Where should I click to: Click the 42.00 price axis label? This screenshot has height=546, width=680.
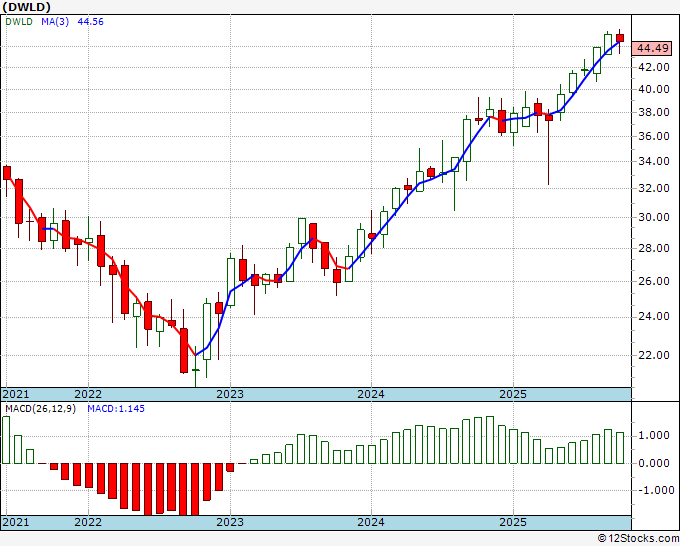[x=654, y=67]
